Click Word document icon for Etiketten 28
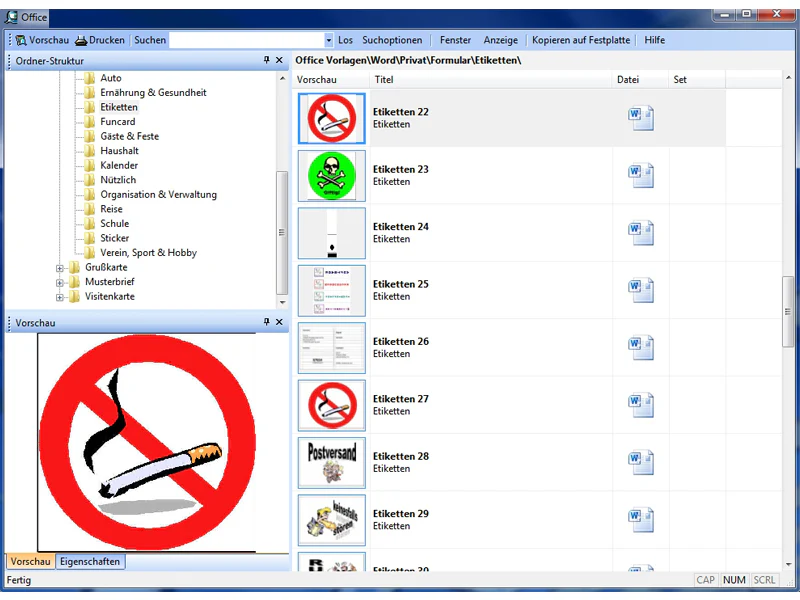 pyautogui.click(x=640, y=462)
